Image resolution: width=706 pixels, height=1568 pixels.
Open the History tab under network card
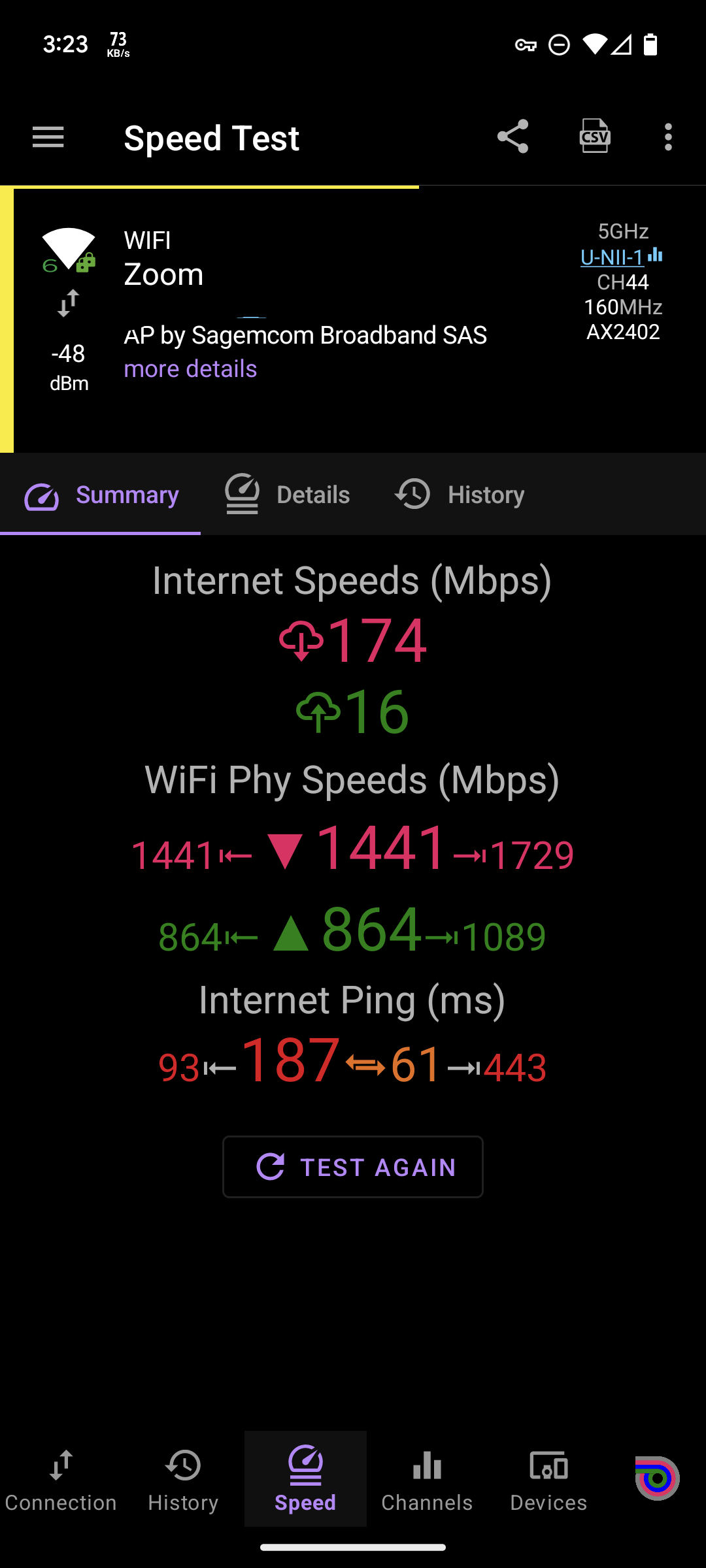point(460,495)
